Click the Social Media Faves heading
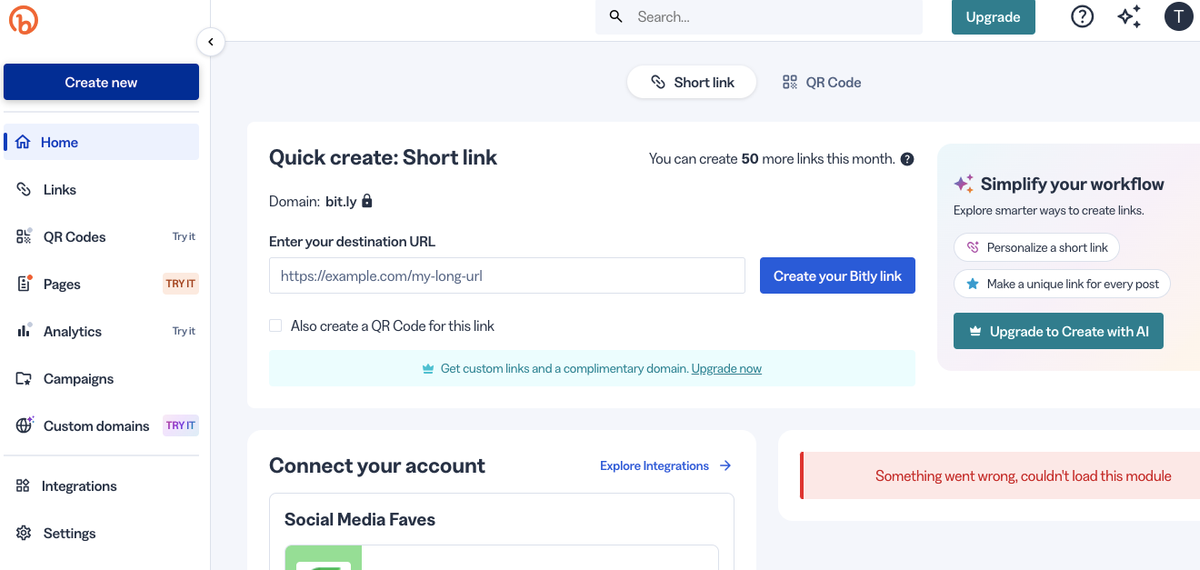 point(360,519)
